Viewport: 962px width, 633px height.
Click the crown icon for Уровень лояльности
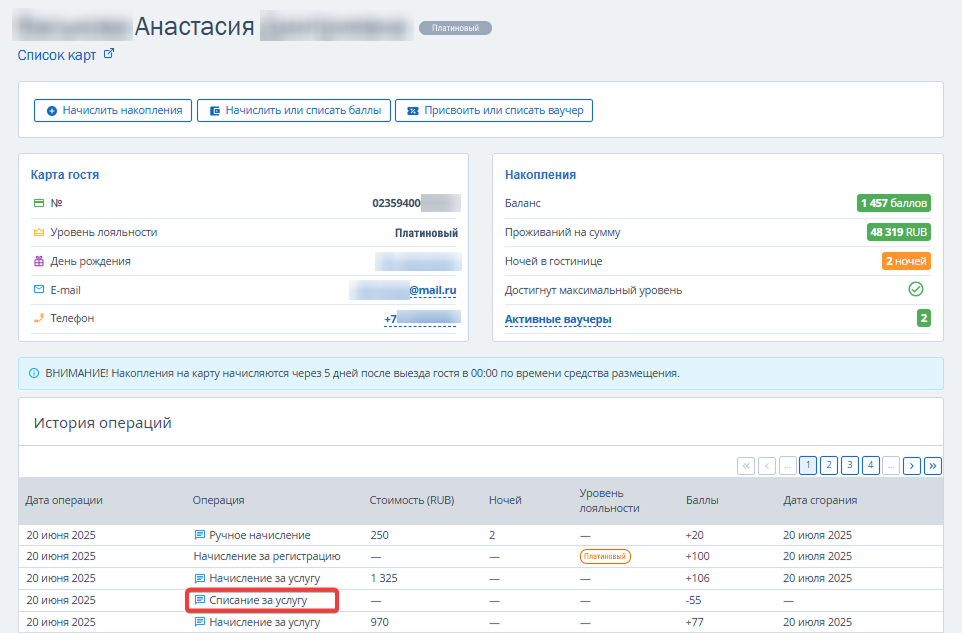(x=39, y=232)
